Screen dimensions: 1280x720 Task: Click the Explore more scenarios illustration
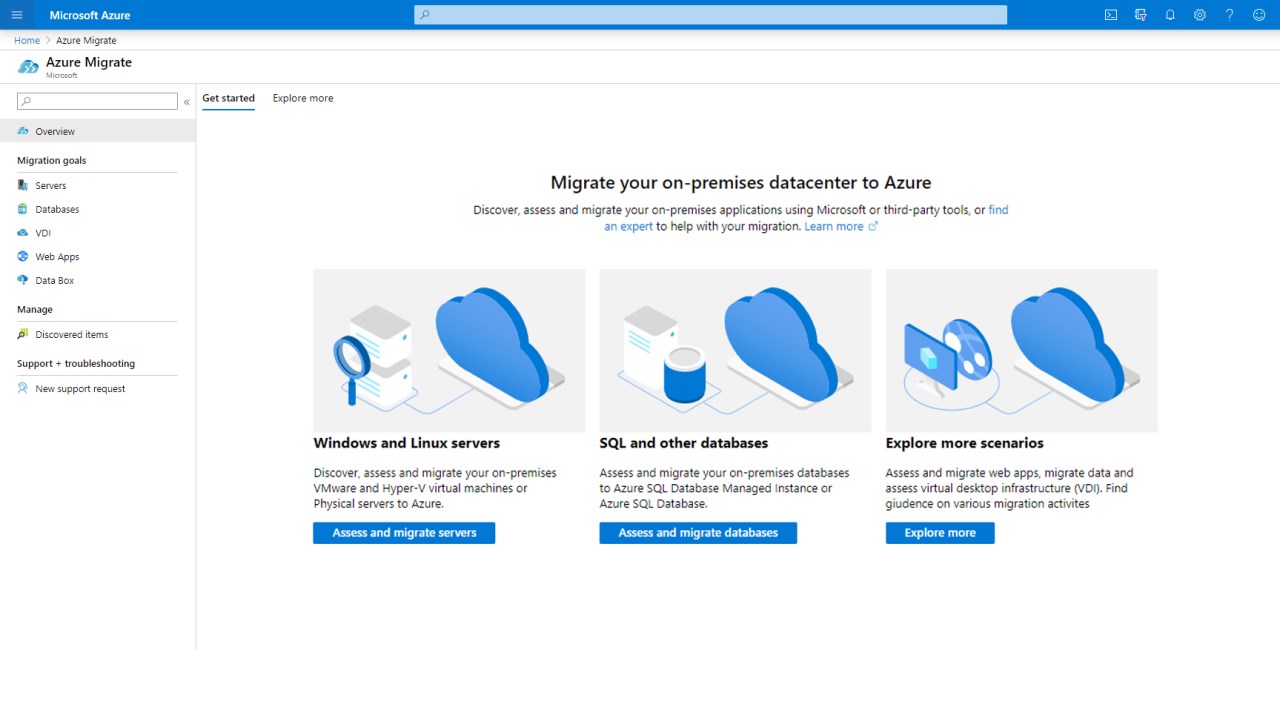click(x=1022, y=350)
